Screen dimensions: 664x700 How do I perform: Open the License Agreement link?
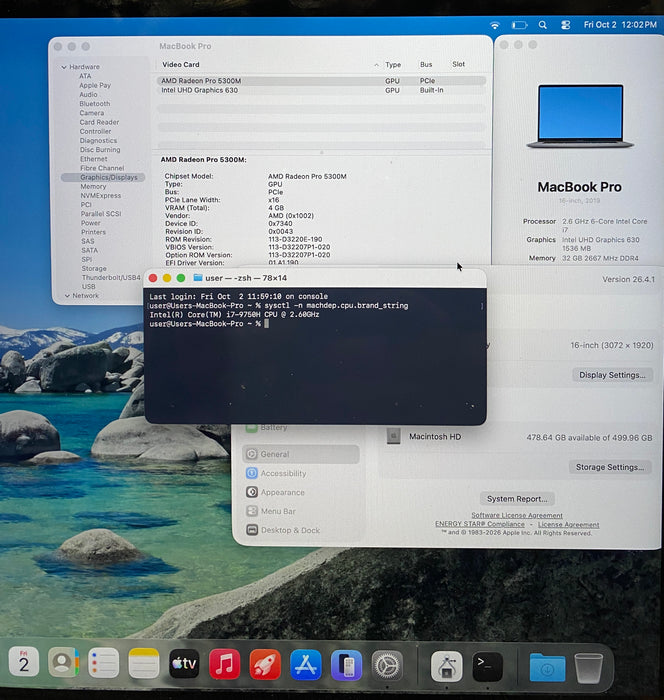(x=568, y=525)
